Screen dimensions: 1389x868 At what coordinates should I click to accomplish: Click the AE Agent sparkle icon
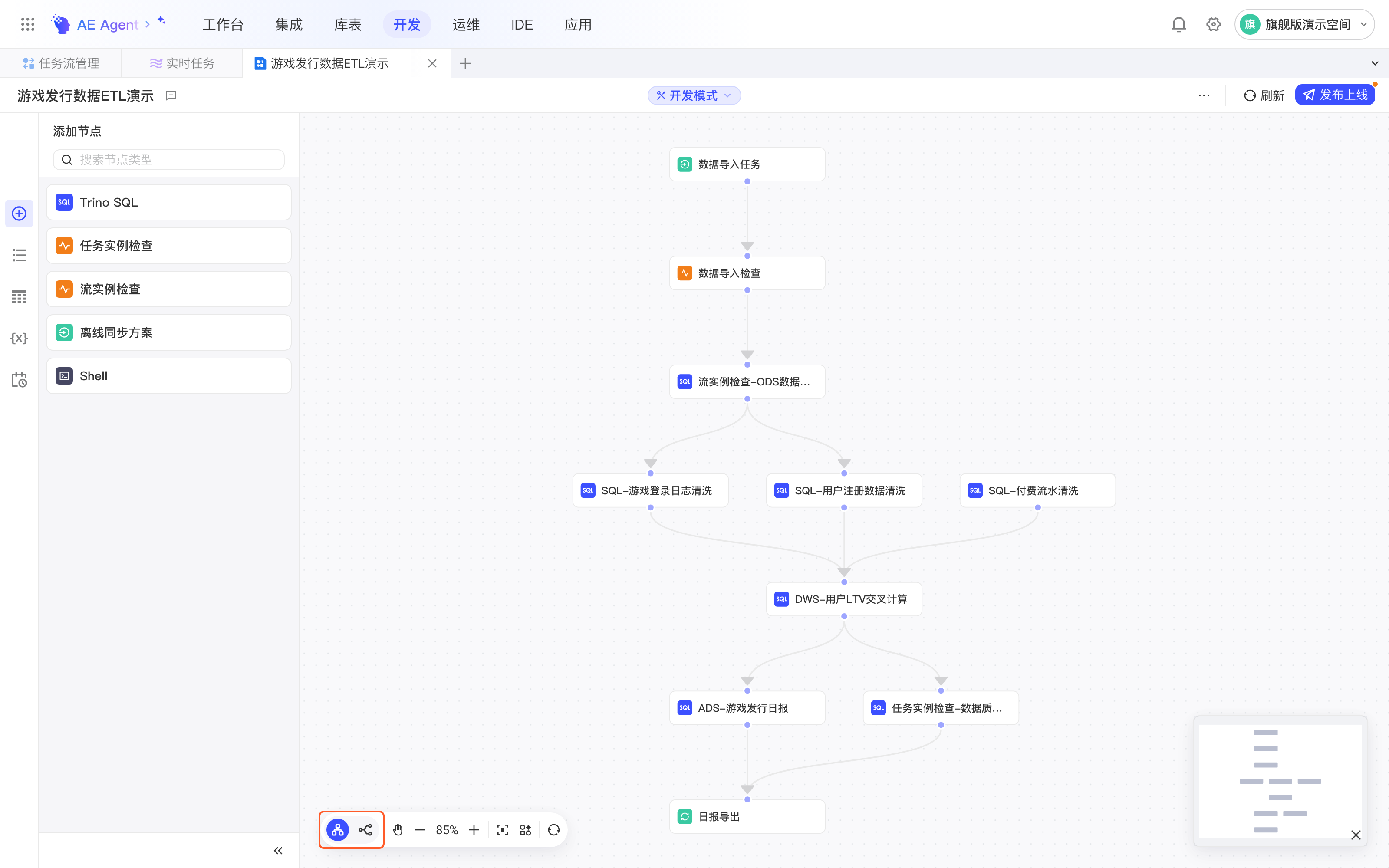coord(161,21)
